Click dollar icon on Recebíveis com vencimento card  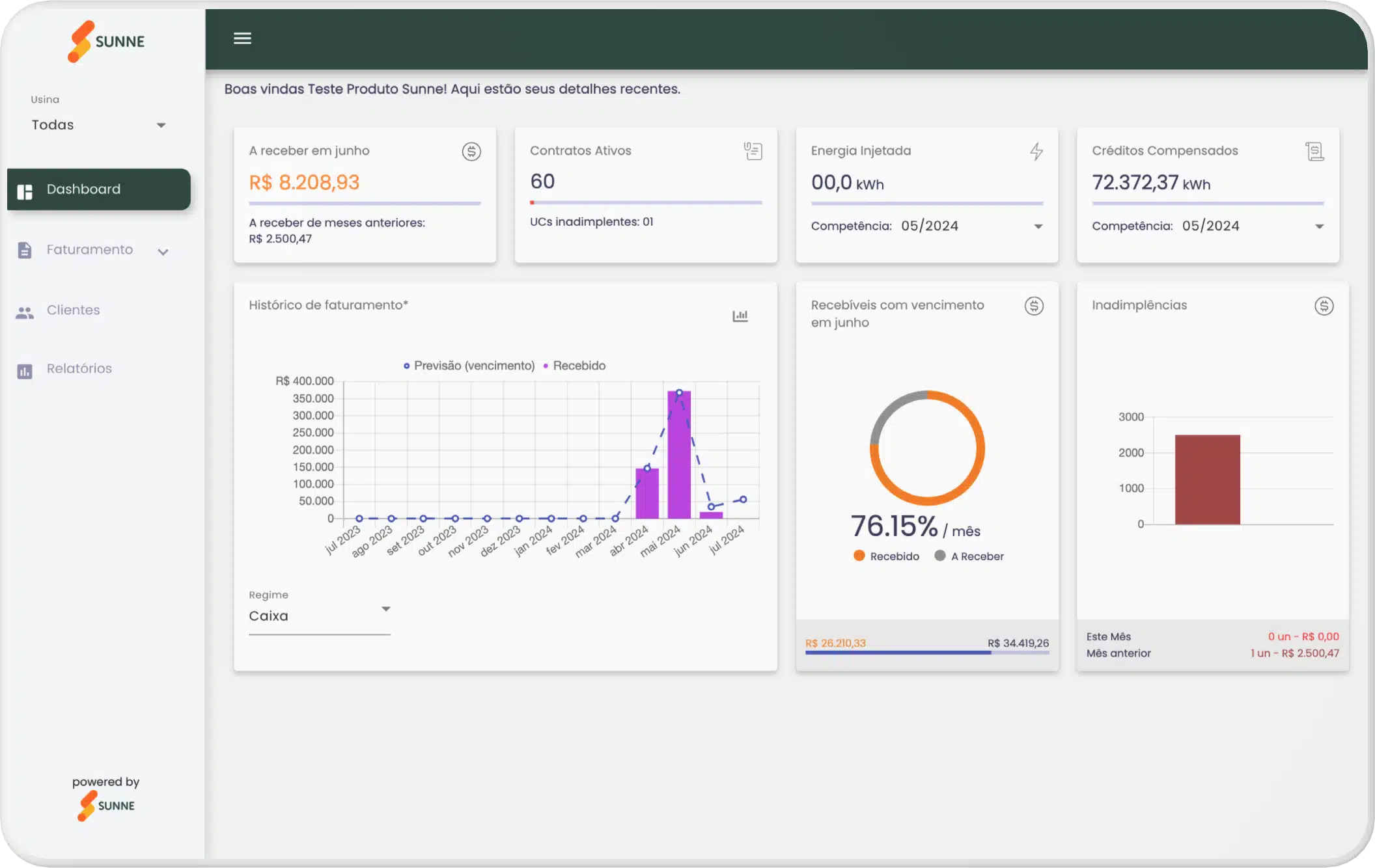(1034, 306)
